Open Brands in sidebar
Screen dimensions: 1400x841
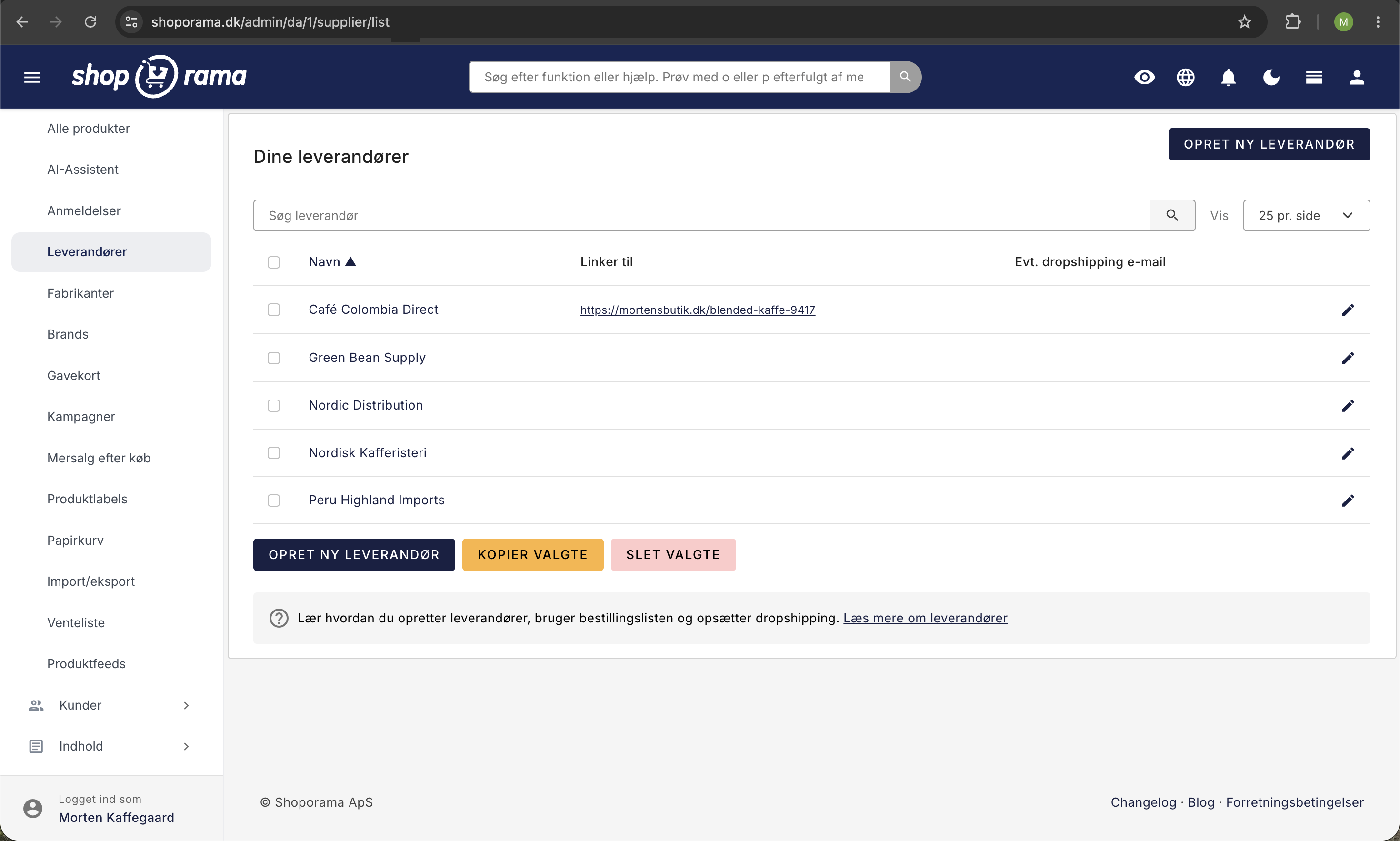68,334
